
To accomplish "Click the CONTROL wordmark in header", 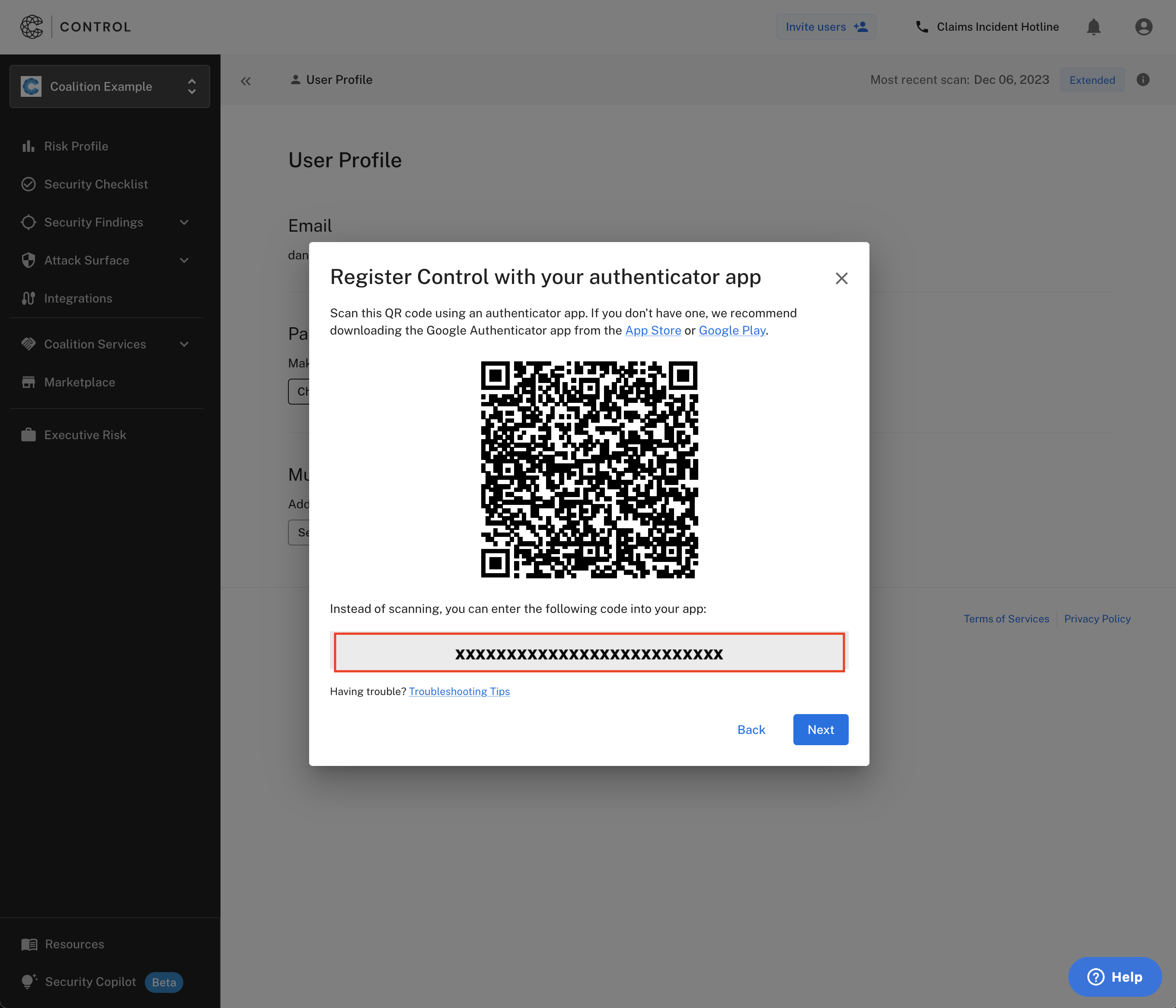I will pos(96,27).
